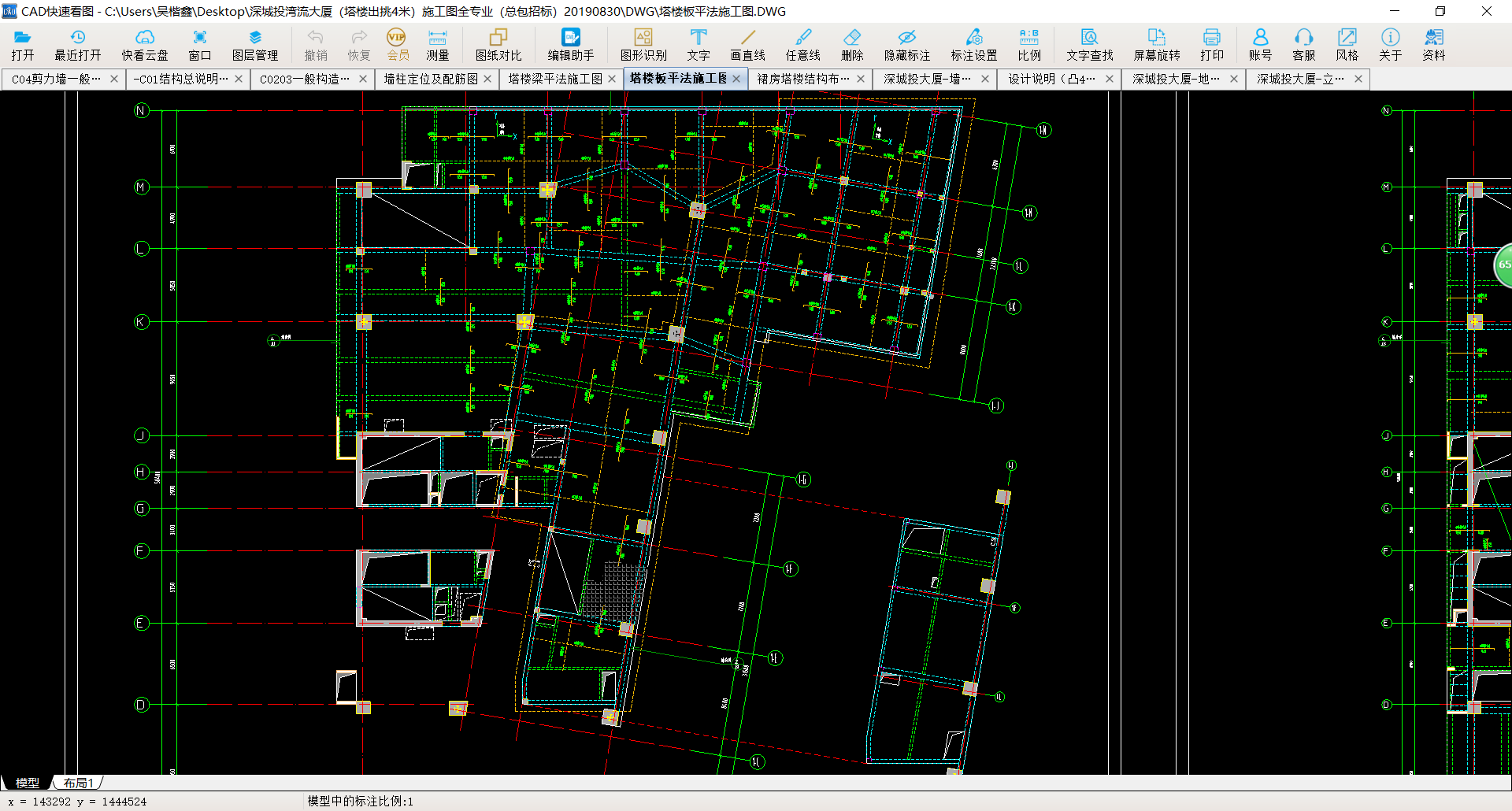Click the 撤销 undo icon
The image size is (1512, 811).
316,45
